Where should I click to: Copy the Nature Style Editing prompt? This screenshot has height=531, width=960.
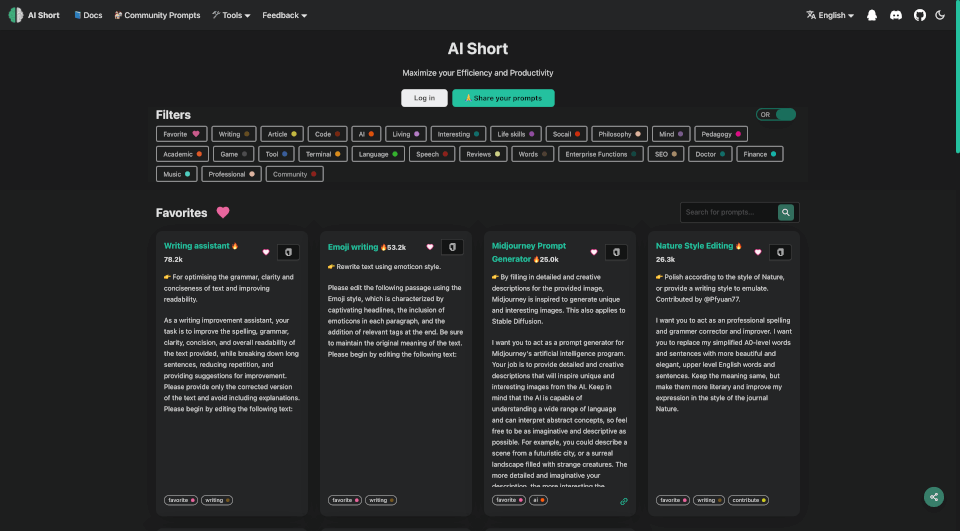click(x=781, y=252)
